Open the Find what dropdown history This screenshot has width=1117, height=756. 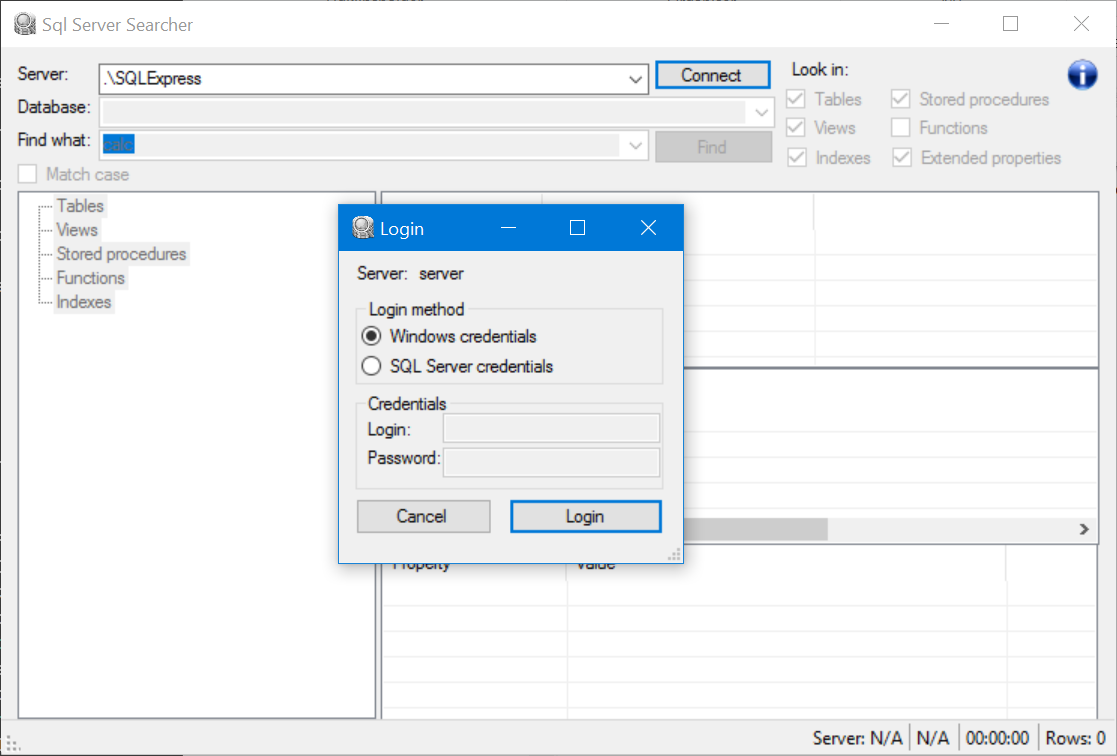coord(635,146)
